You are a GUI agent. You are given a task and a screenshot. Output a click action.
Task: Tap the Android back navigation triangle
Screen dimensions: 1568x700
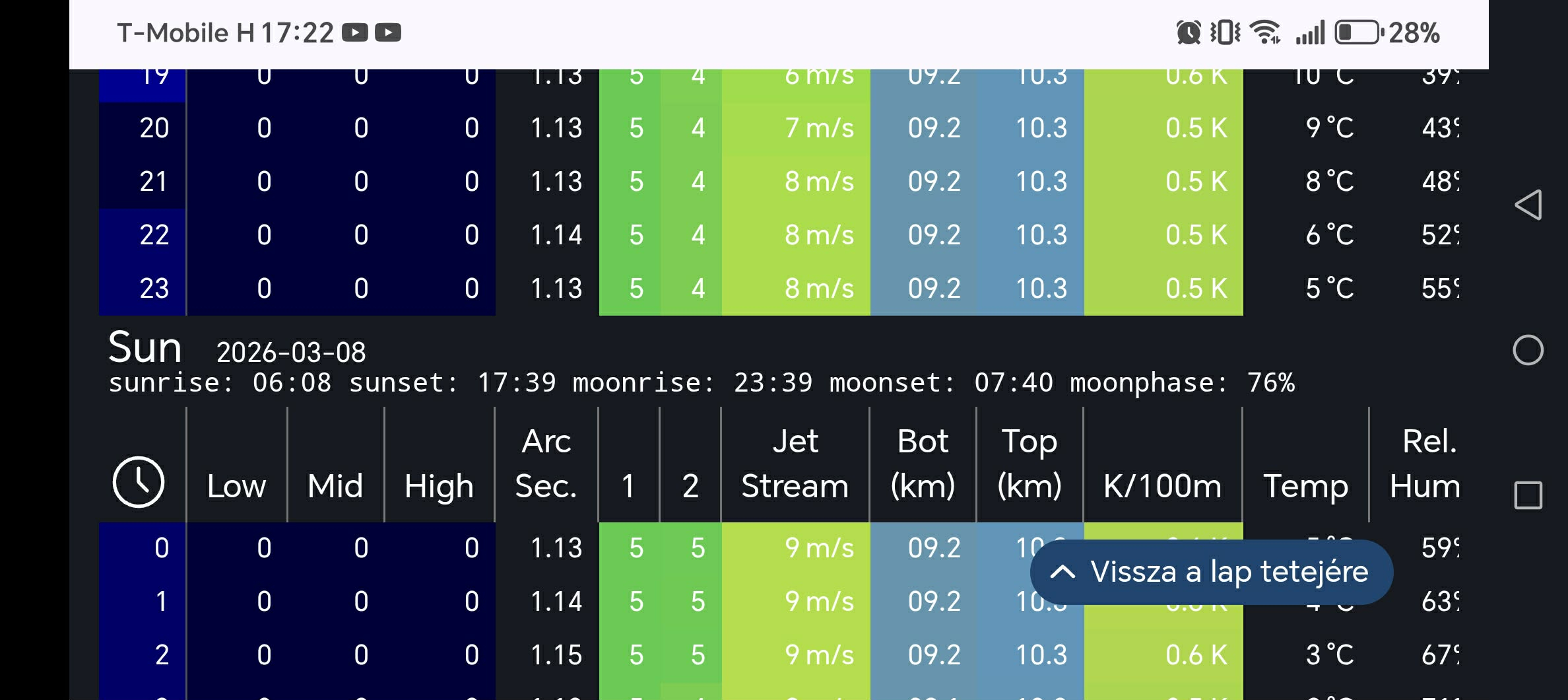[1528, 205]
